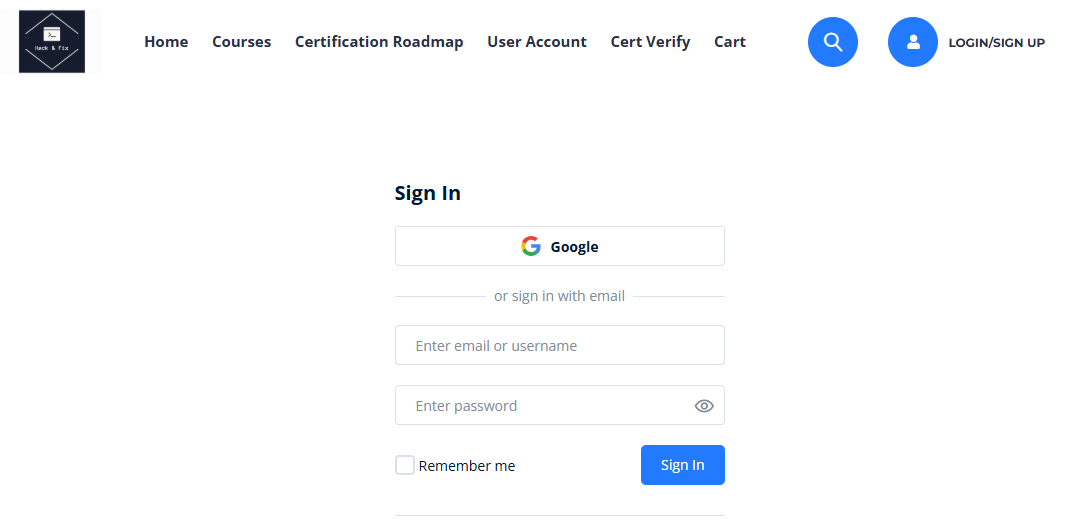Click the Sign In heading

428,193
